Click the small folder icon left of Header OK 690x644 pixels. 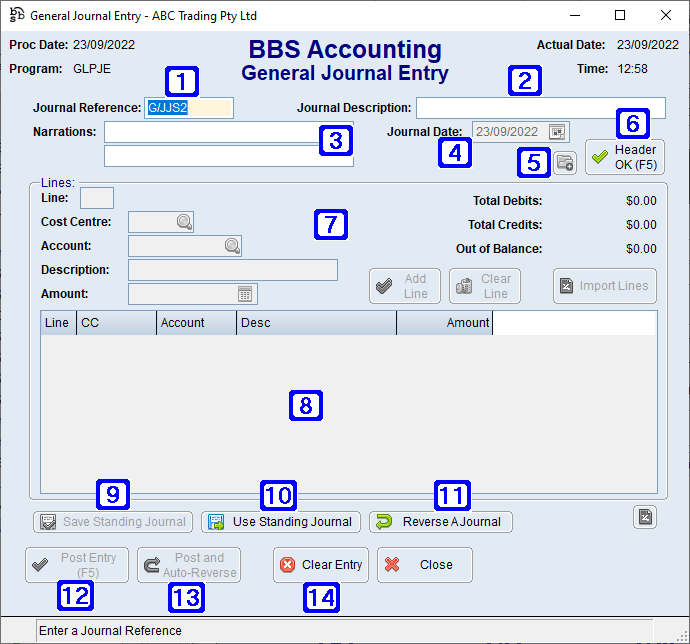[x=564, y=163]
